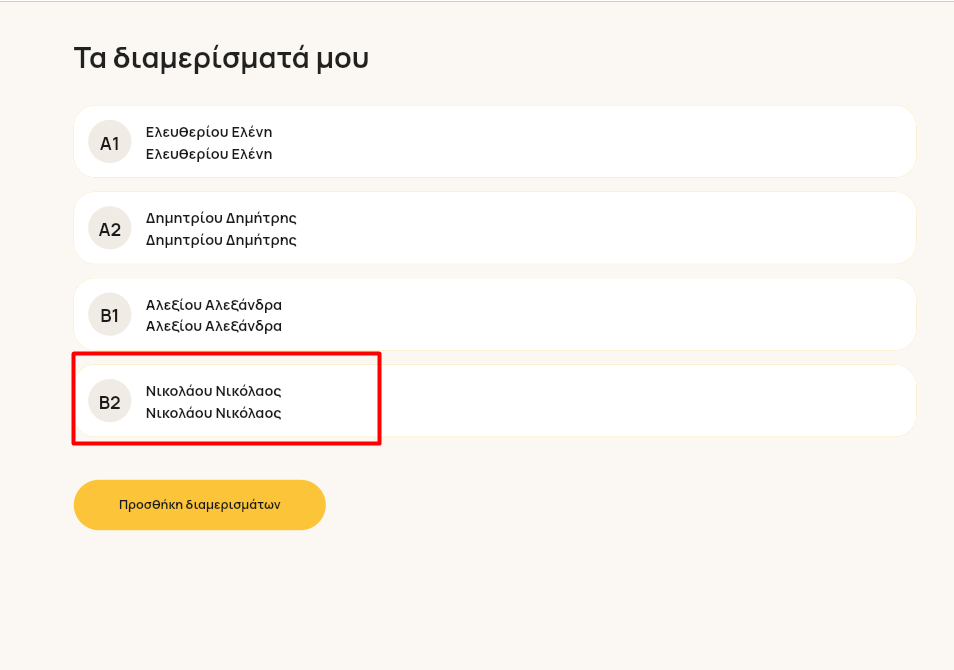Viewport: 954px width, 670px height.
Task: Open the upper Αλεξίου Αλεξάνδρα line
Action: point(214,304)
